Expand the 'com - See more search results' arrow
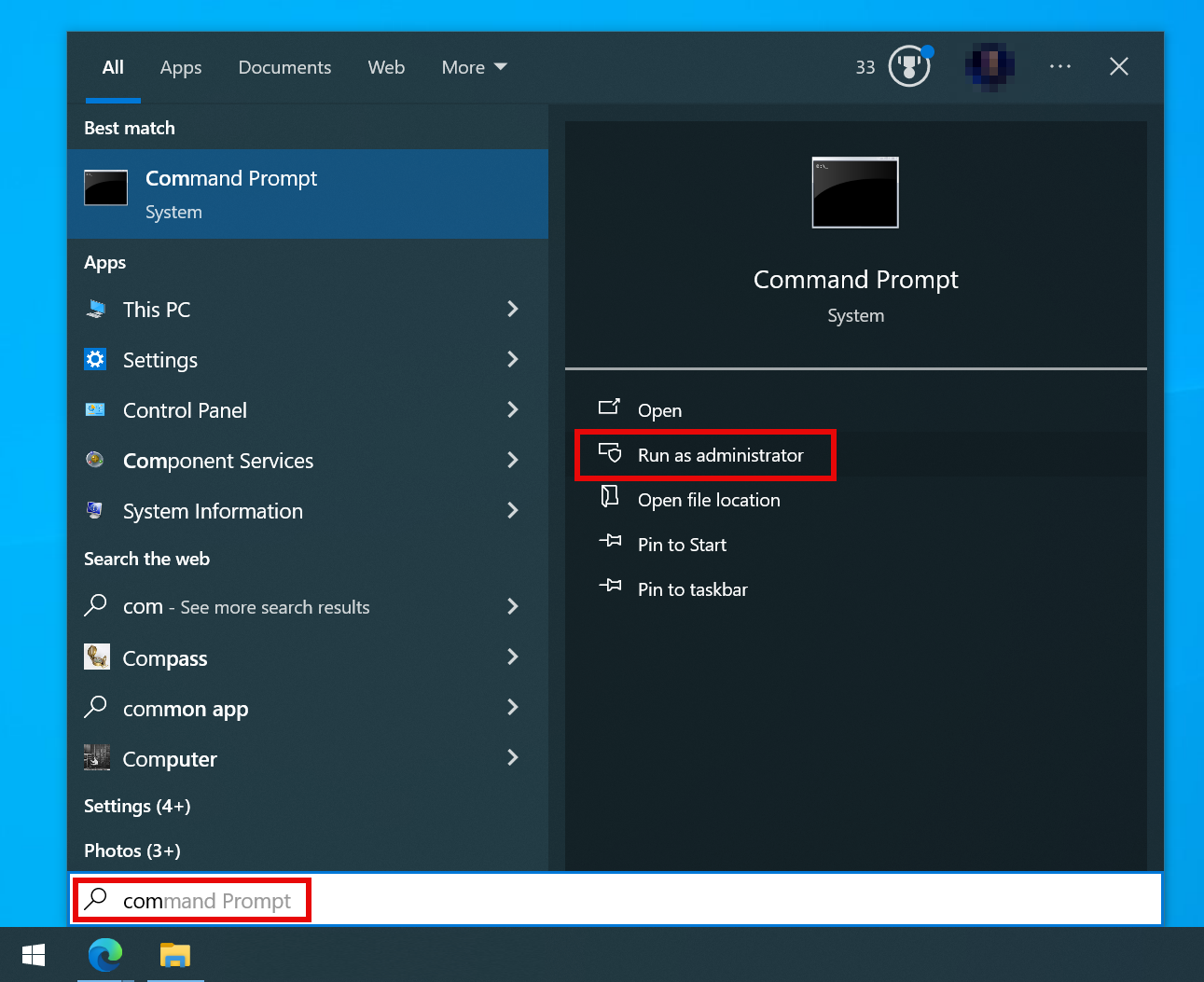Viewport: 1204px width, 982px height. pyautogui.click(x=512, y=606)
